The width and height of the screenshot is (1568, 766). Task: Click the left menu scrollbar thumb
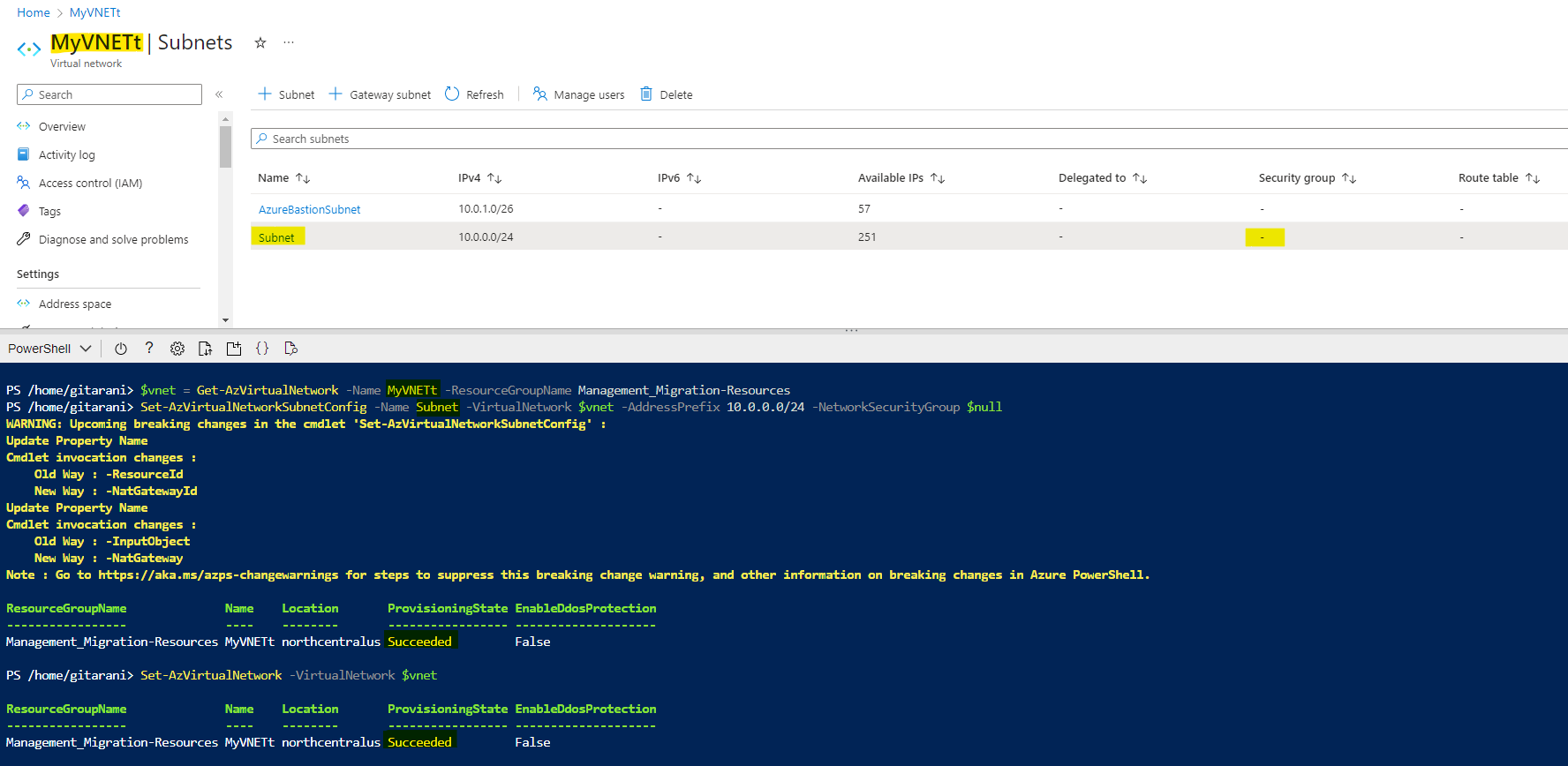225,146
